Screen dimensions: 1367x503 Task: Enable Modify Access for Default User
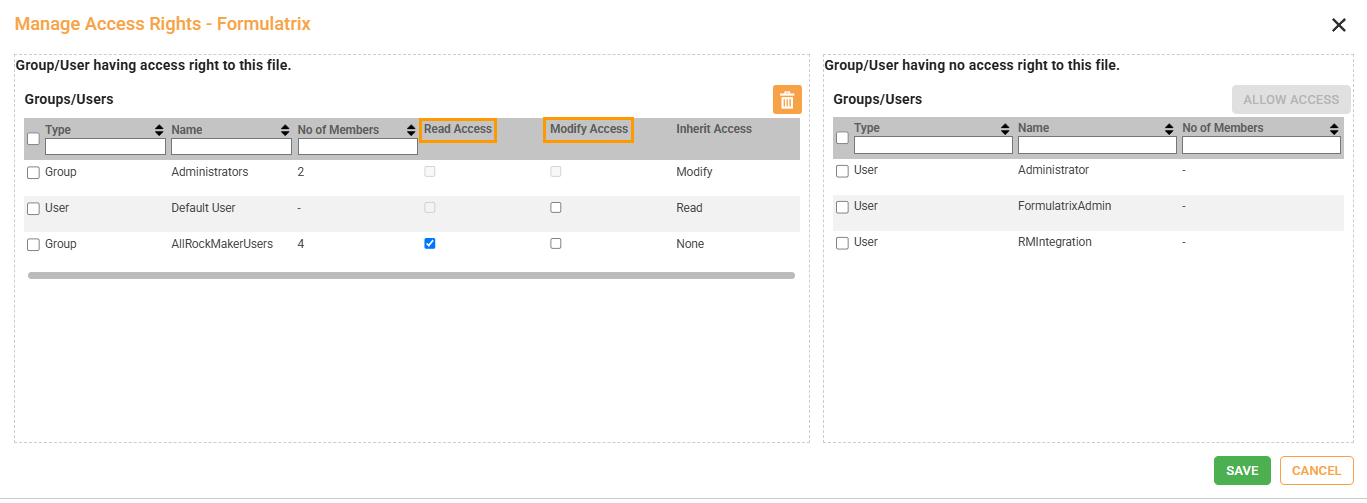[556, 208]
